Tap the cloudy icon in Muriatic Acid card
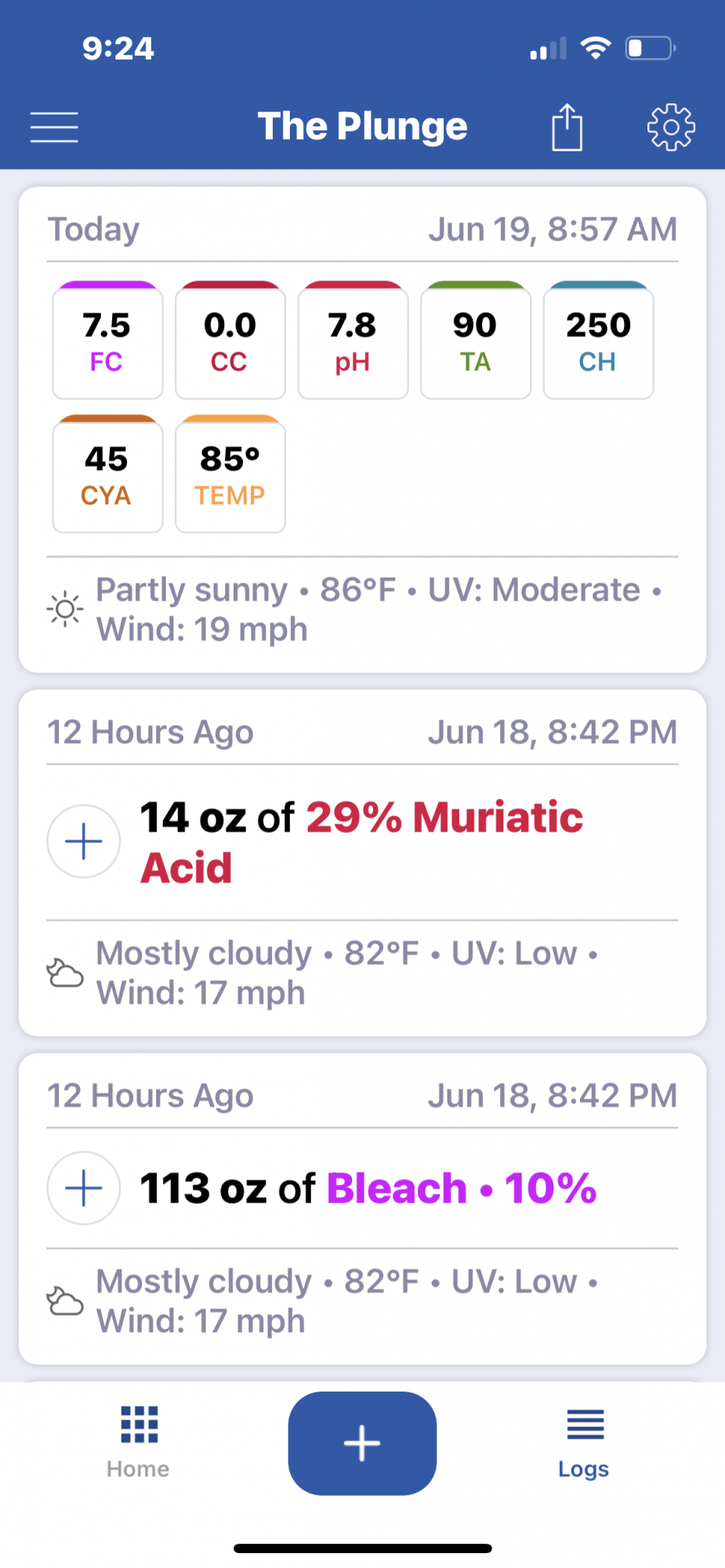Viewport: 725px width, 1568px height. click(x=65, y=973)
